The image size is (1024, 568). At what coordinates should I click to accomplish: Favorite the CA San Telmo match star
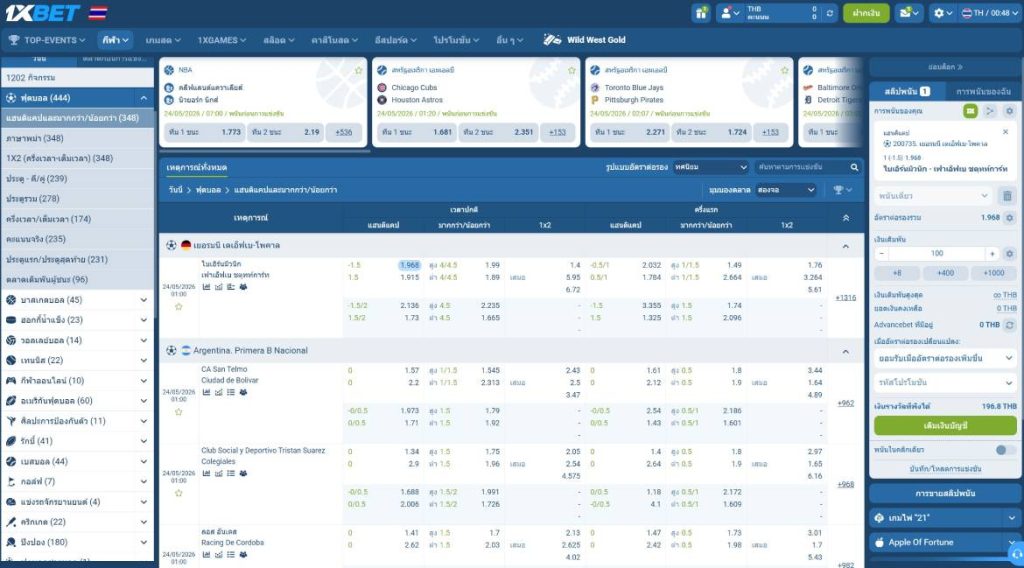[x=178, y=412]
